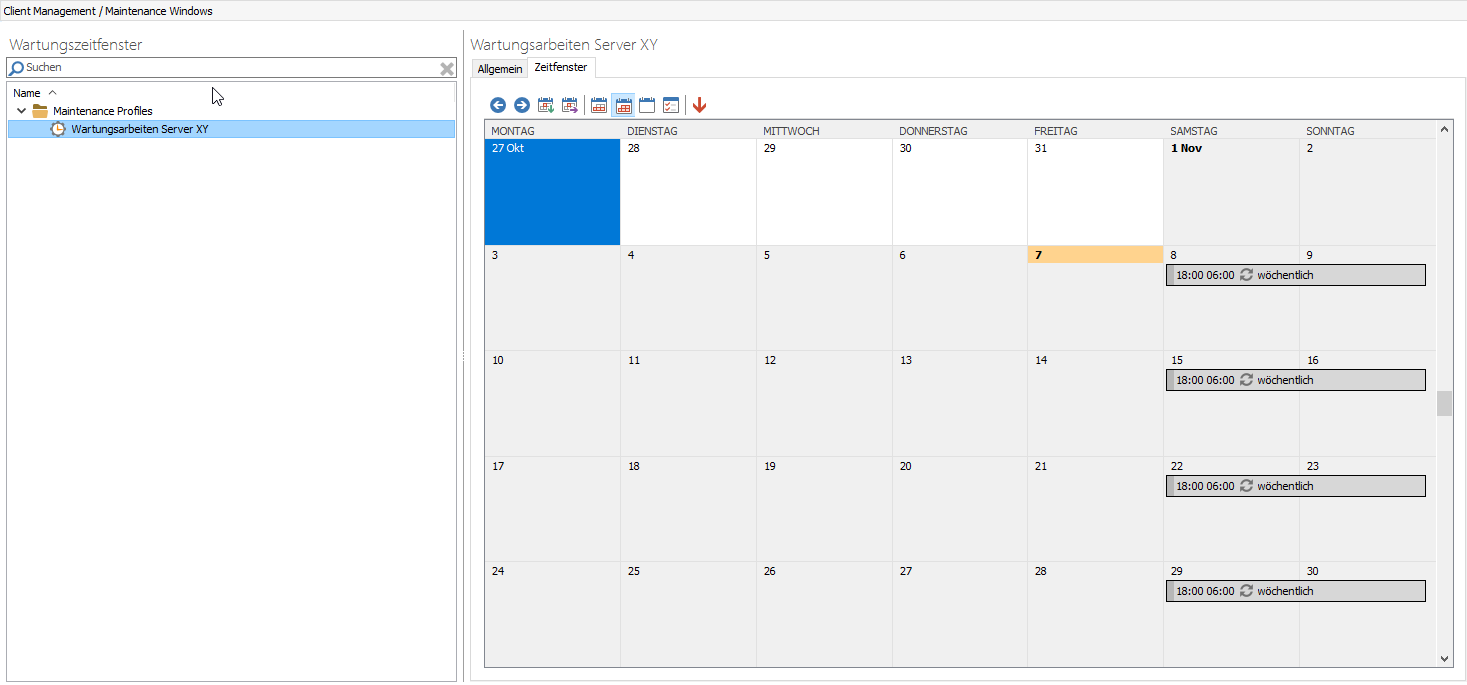This screenshot has width=1467, height=685.
Task: Clear the search field with X icon
Action: (447, 68)
